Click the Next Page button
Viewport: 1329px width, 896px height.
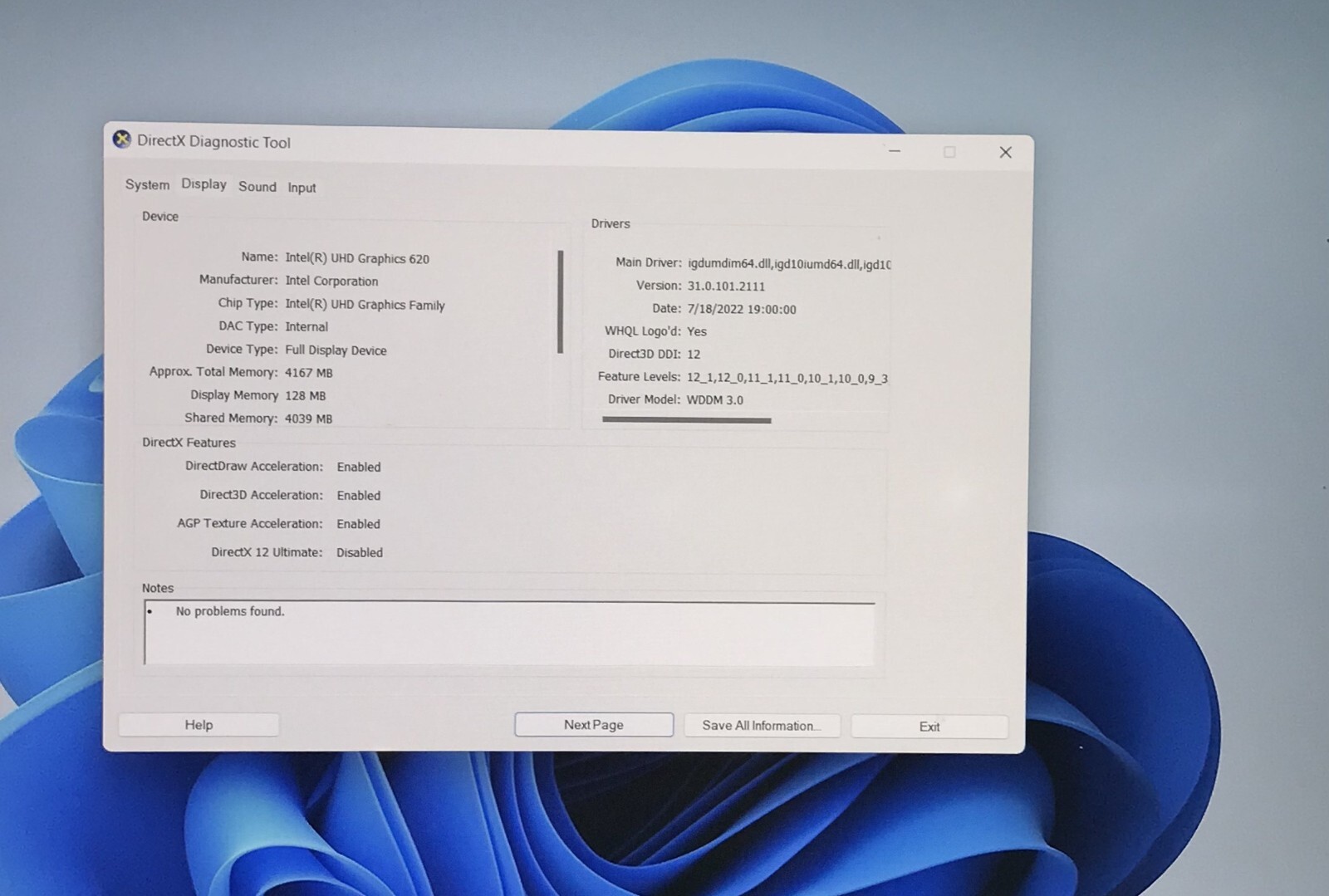click(594, 725)
